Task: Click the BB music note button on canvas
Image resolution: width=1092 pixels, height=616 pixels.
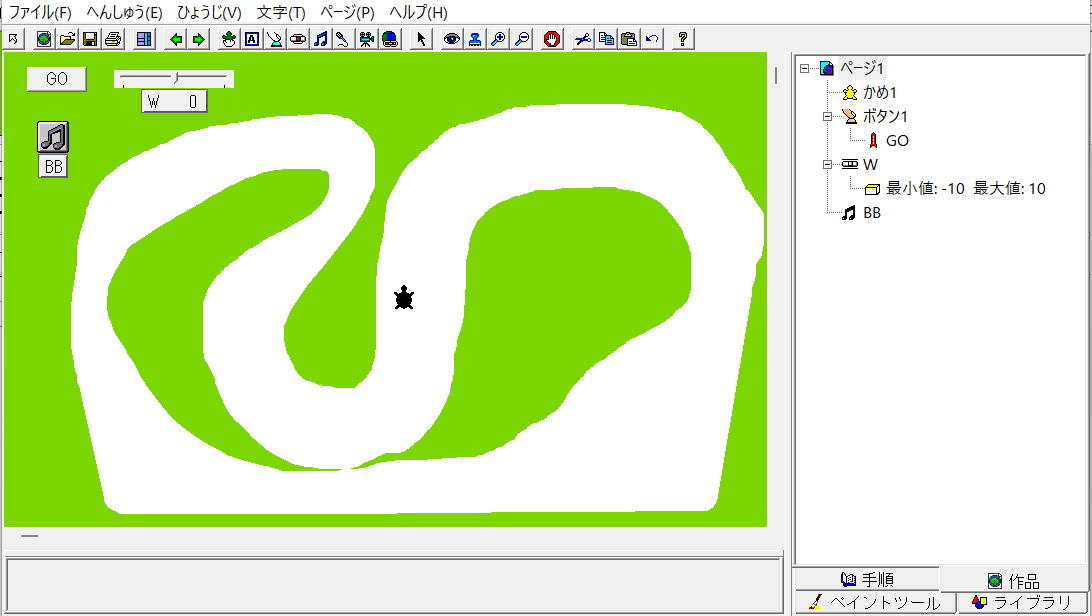Action: coord(53,136)
